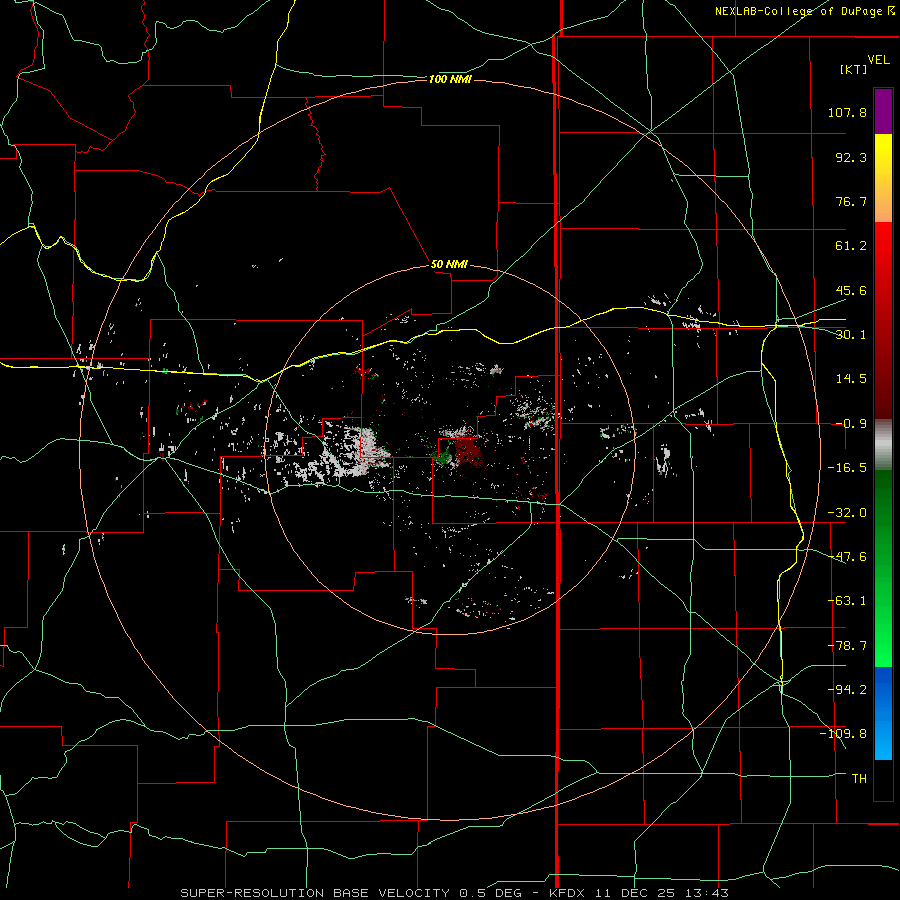Pick the purple segment of the color bar
Image resolution: width=900 pixels, height=900 pixels.
click(883, 111)
